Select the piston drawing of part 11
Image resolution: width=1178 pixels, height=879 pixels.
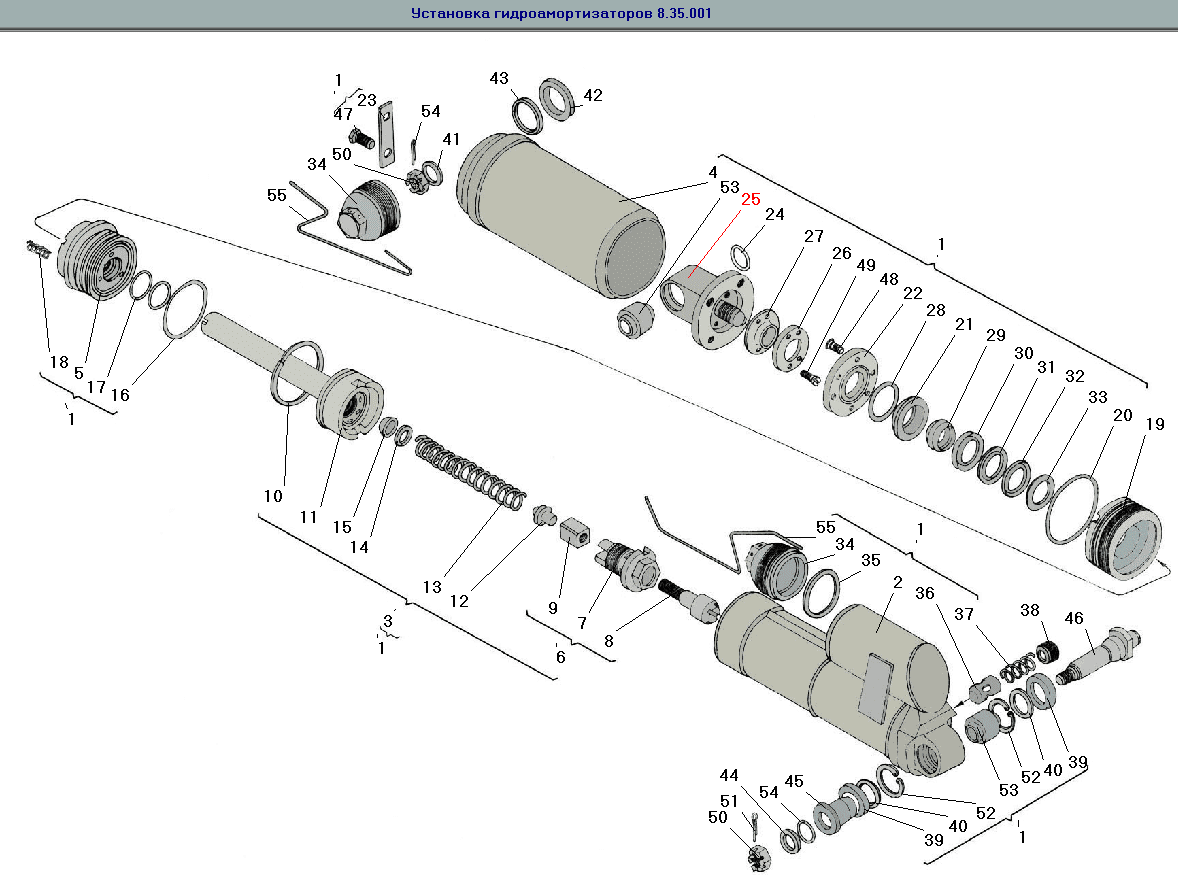(349, 403)
